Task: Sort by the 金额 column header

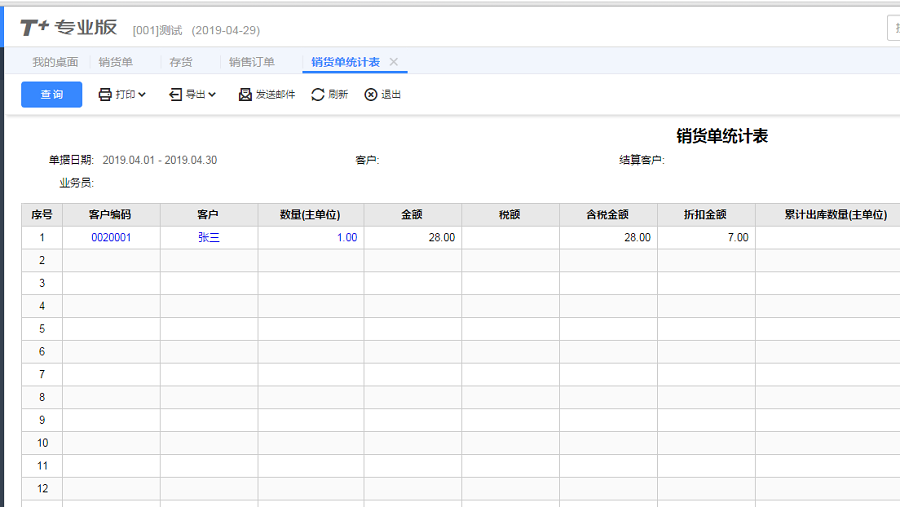Action: [412, 215]
